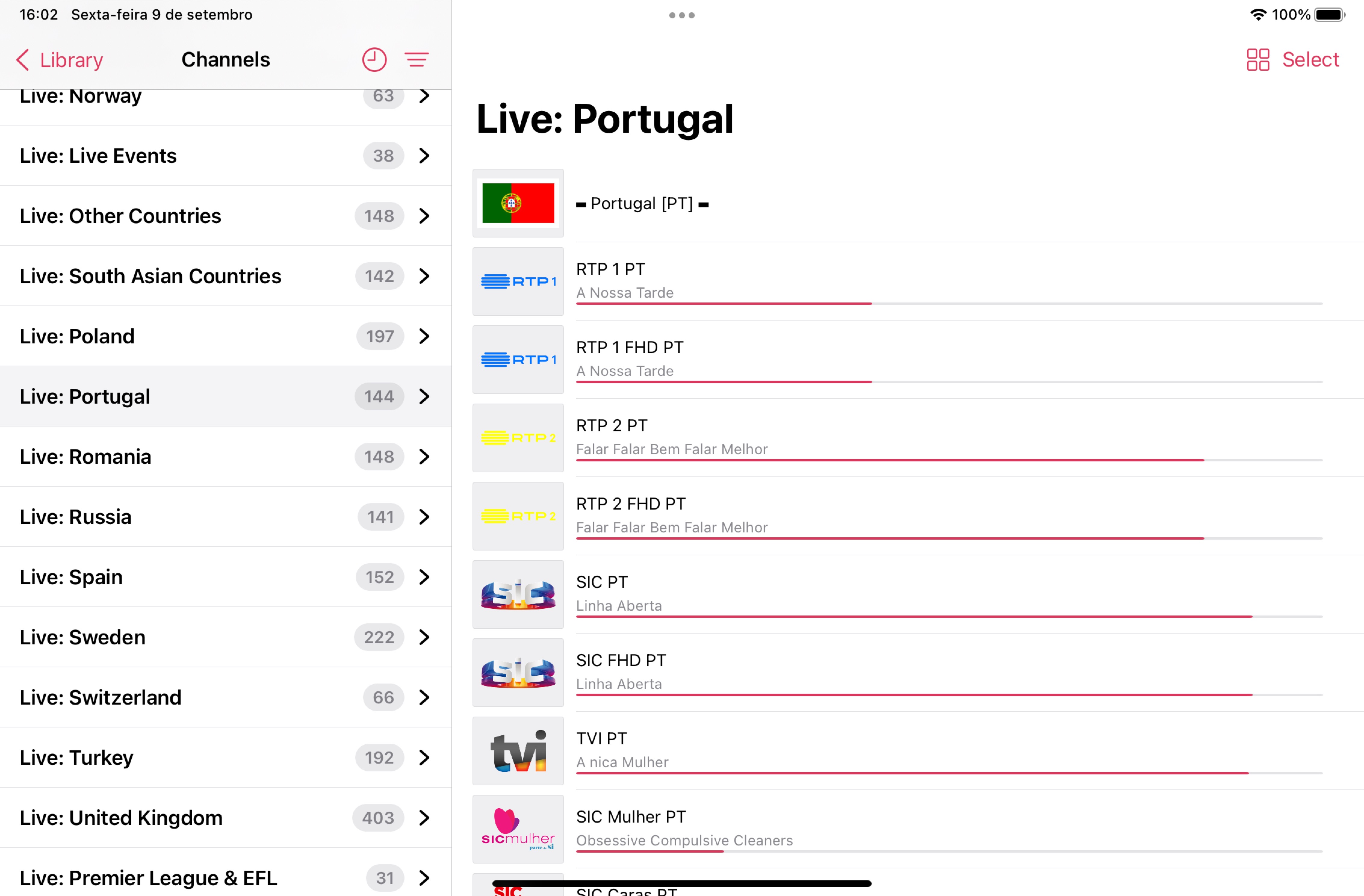The width and height of the screenshot is (1364, 896).
Task: Tap the three-dots multitasking icon
Action: click(681, 15)
